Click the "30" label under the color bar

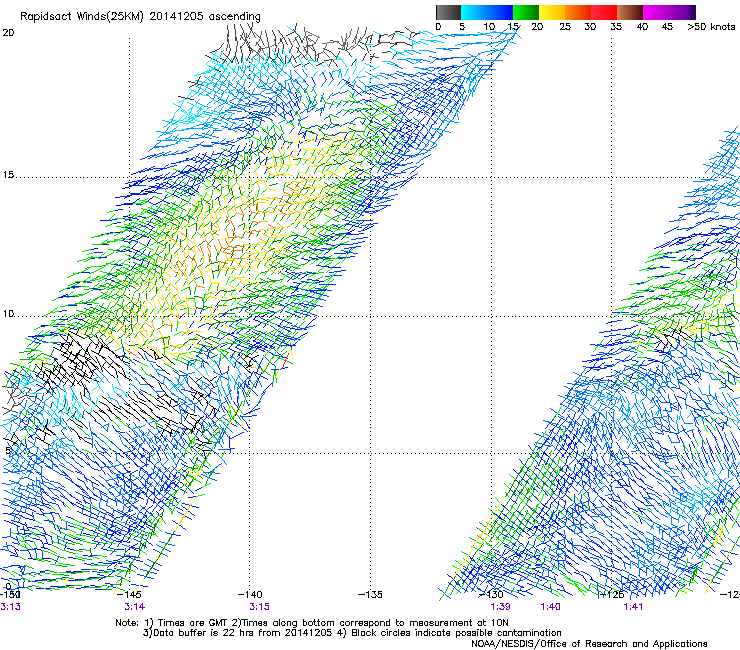[590, 27]
